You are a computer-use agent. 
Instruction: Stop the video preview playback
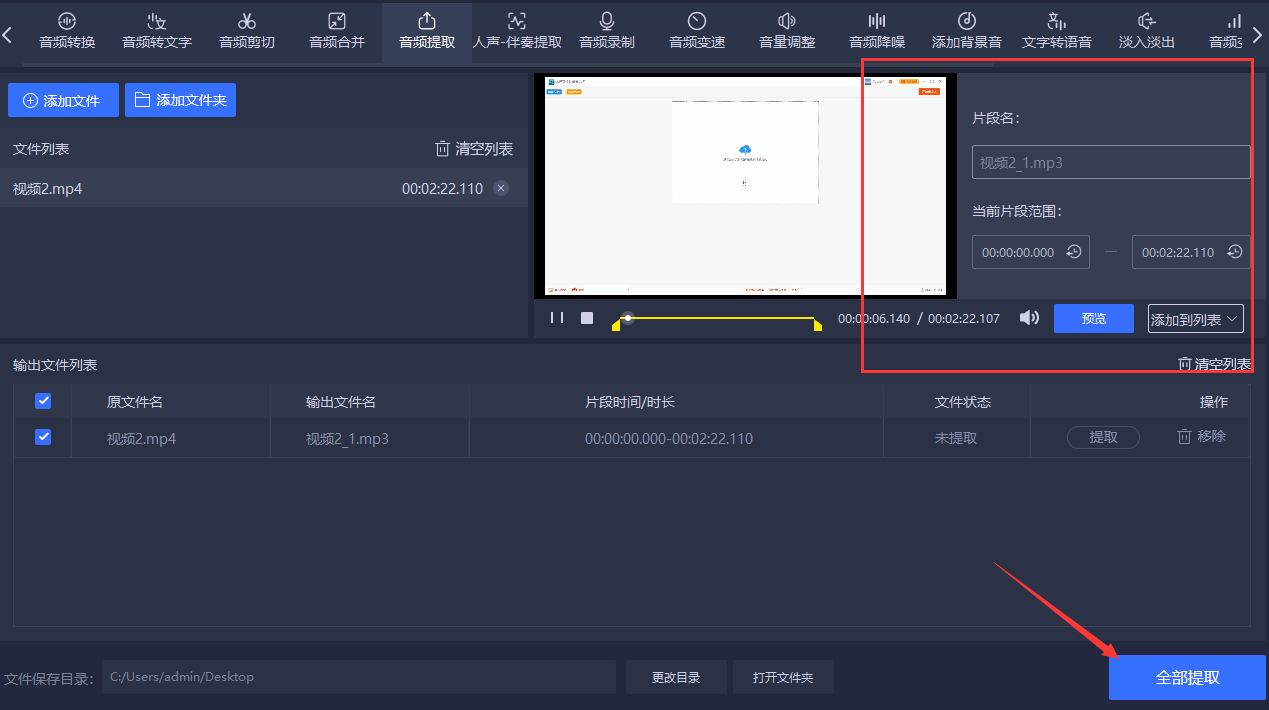pos(587,318)
